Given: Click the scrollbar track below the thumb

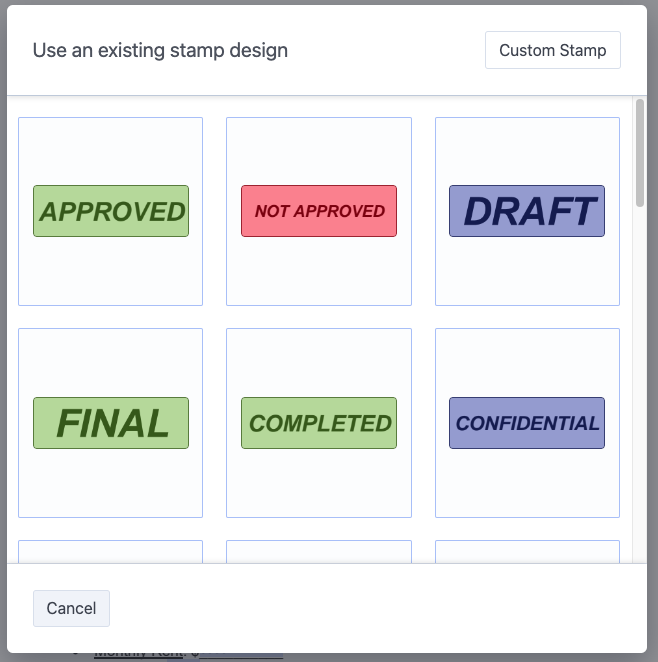Looking at the screenshot, I should click(x=640, y=400).
